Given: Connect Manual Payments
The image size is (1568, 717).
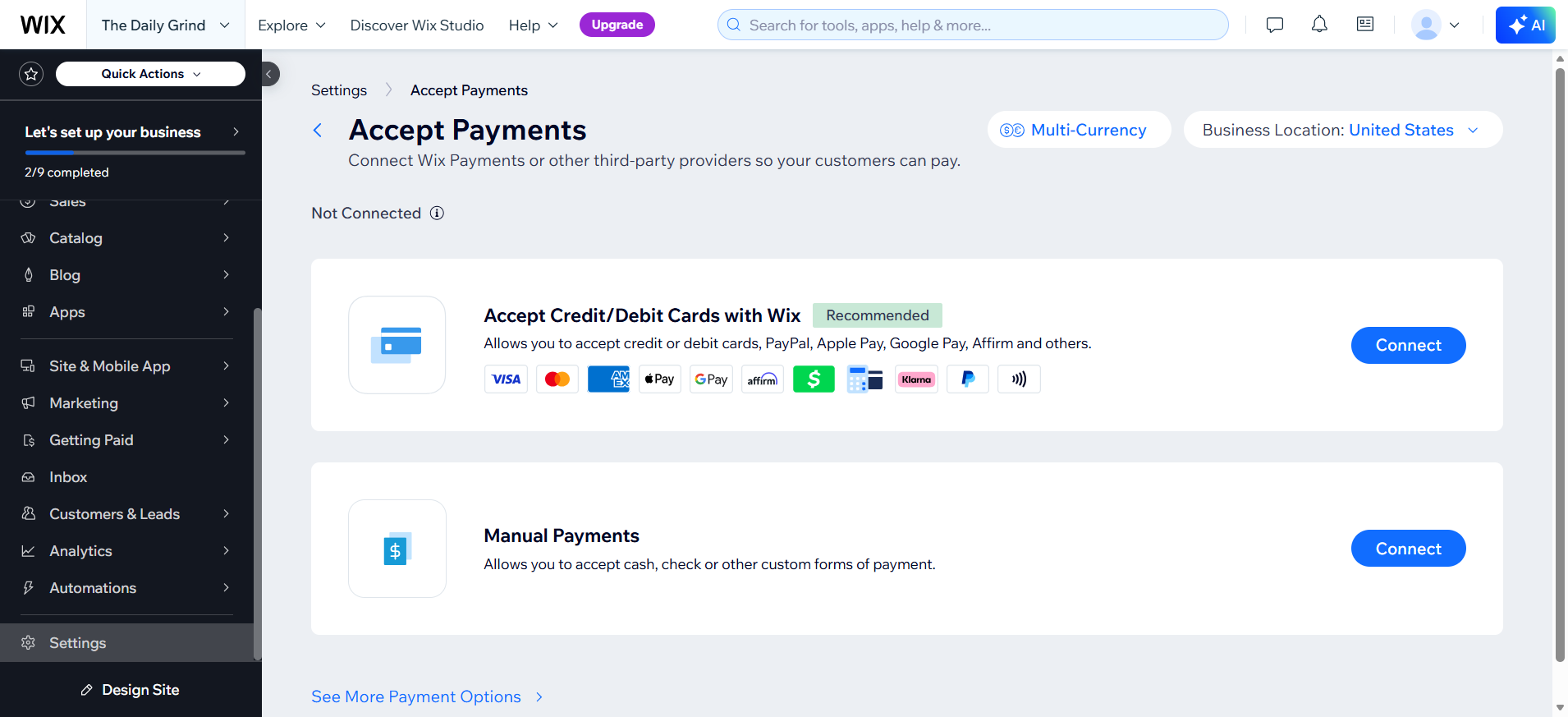Looking at the screenshot, I should coord(1408,549).
